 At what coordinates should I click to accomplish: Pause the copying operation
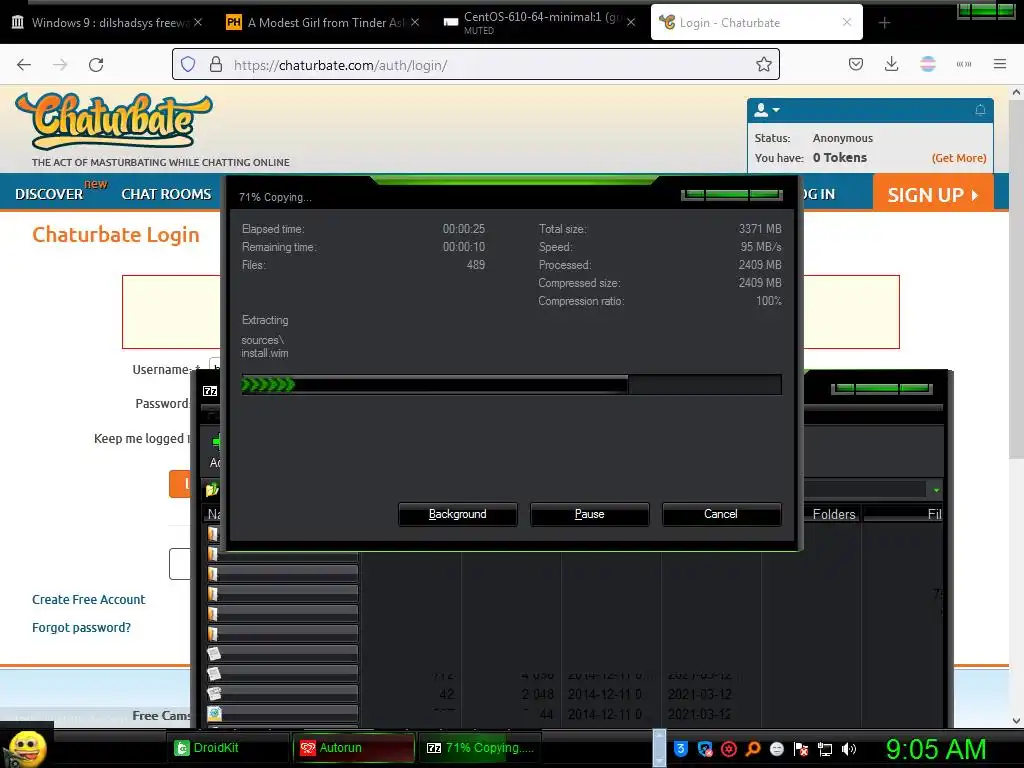(x=589, y=514)
